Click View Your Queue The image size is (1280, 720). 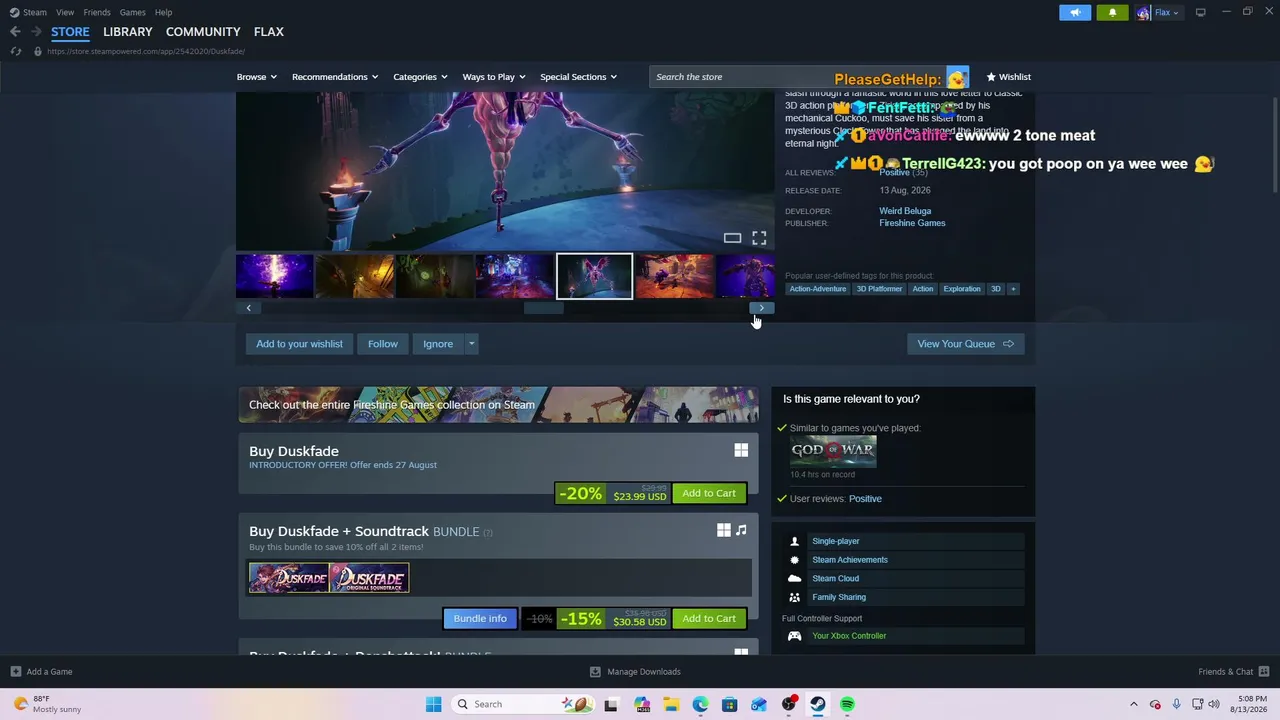tap(966, 344)
